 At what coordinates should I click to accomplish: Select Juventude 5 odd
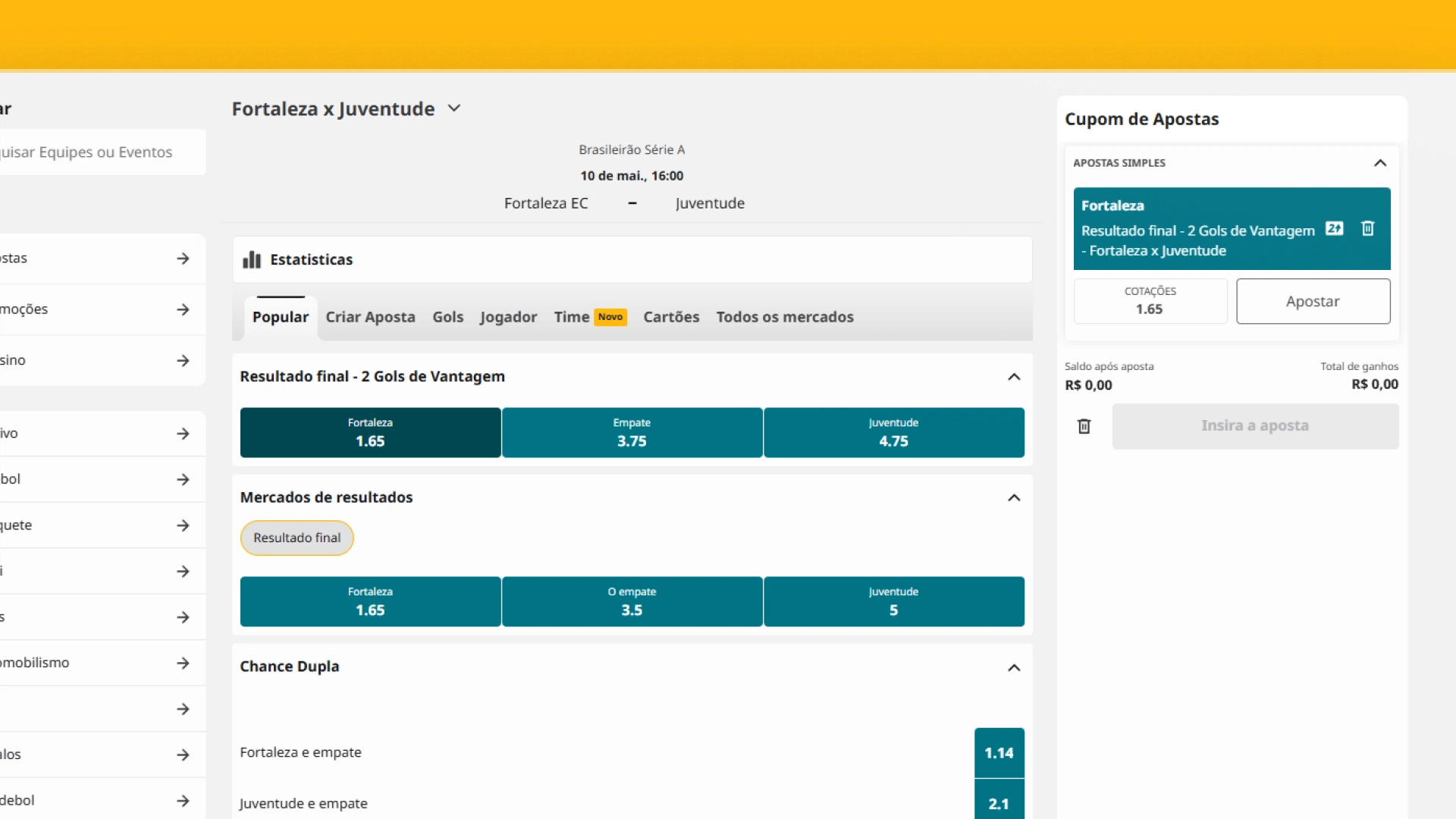pyautogui.click(x=893, y=602)
